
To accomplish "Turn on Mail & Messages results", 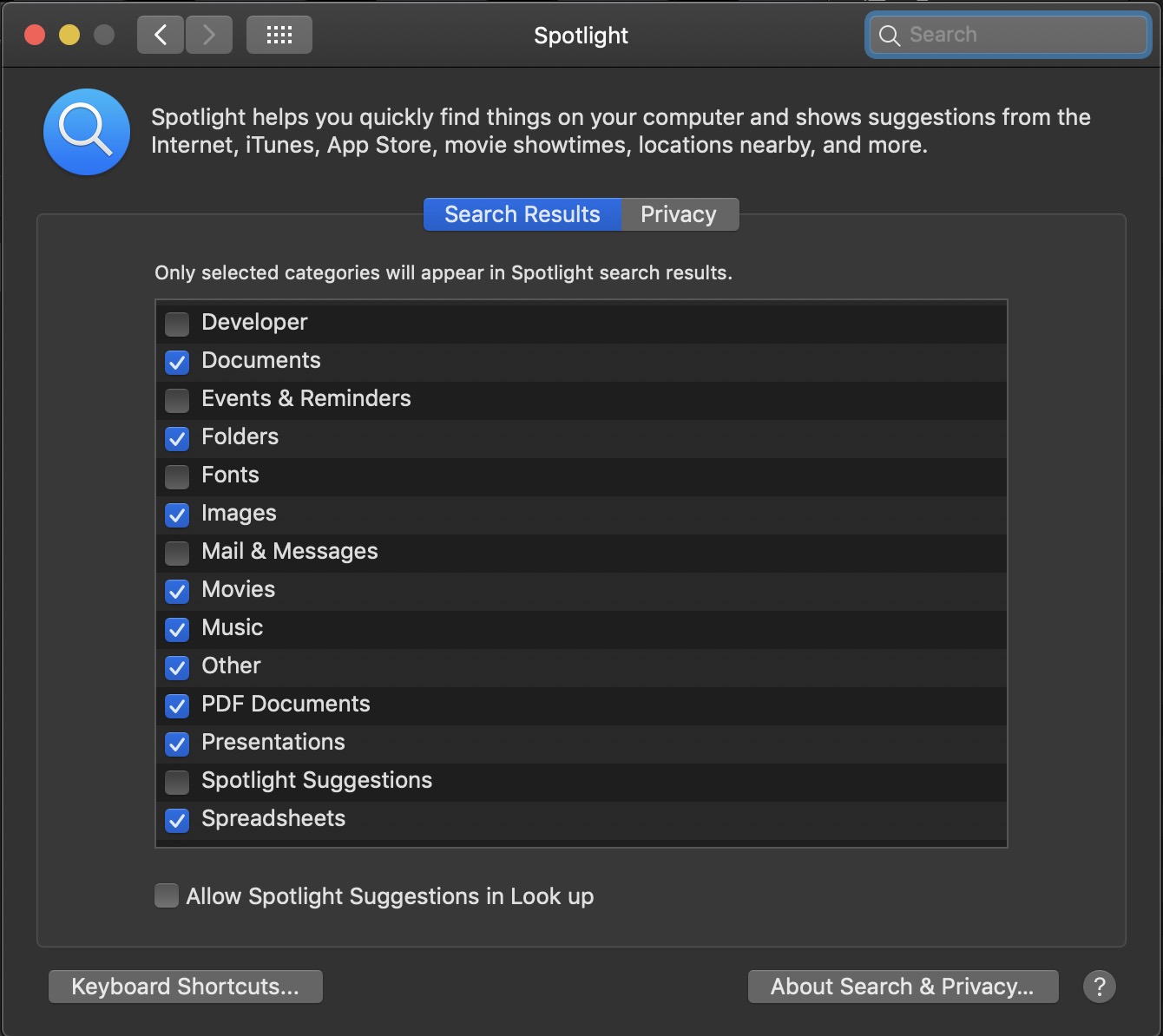I will [x=177, y=553].
